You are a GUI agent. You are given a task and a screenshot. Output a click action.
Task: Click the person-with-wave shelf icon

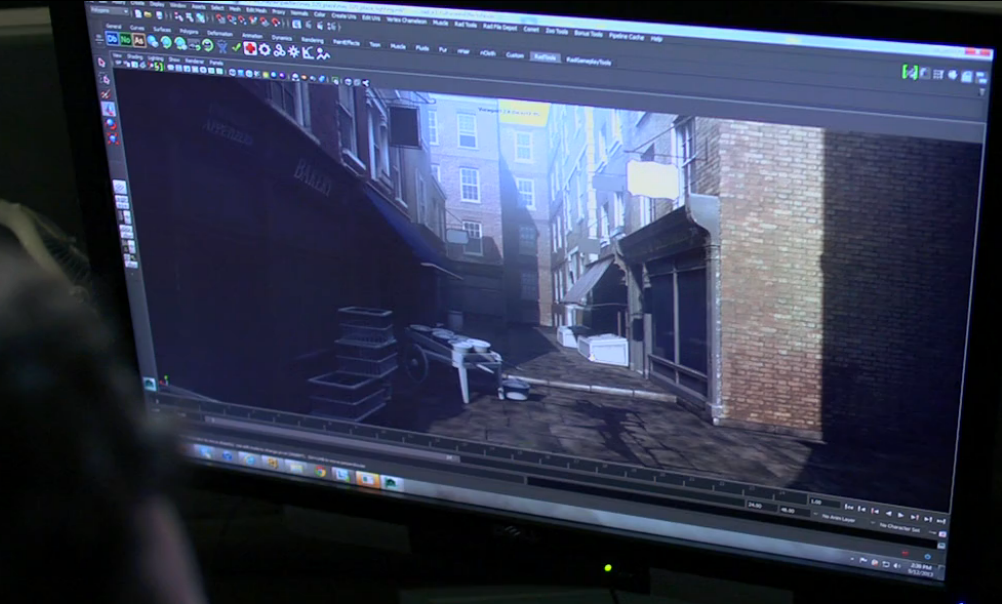click(323, 54)
